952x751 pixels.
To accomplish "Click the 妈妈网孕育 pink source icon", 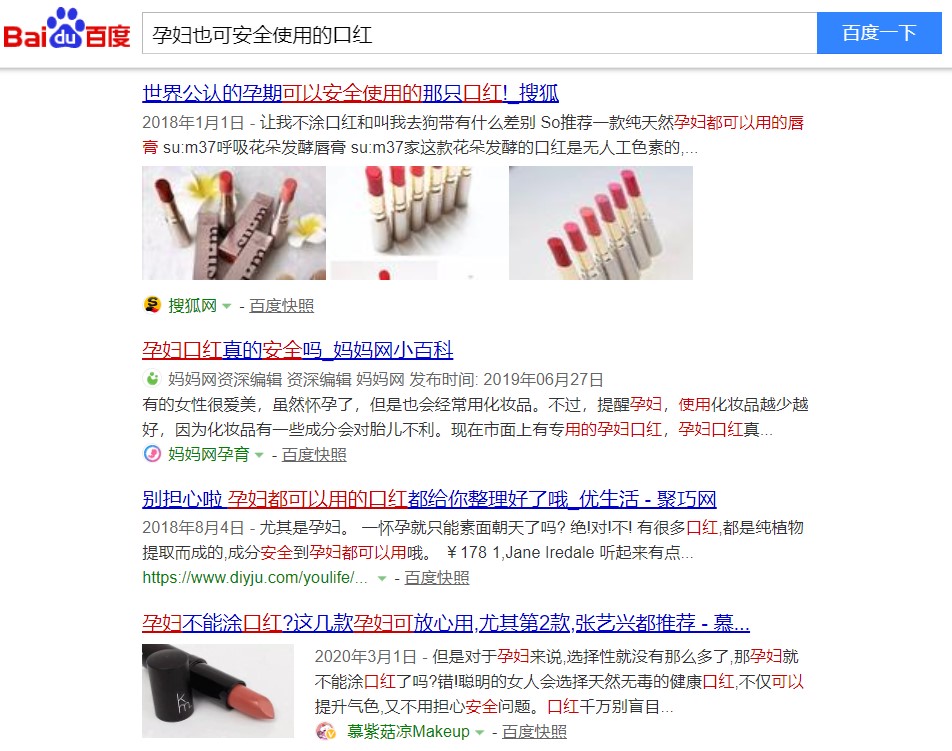I will [152, 454].
